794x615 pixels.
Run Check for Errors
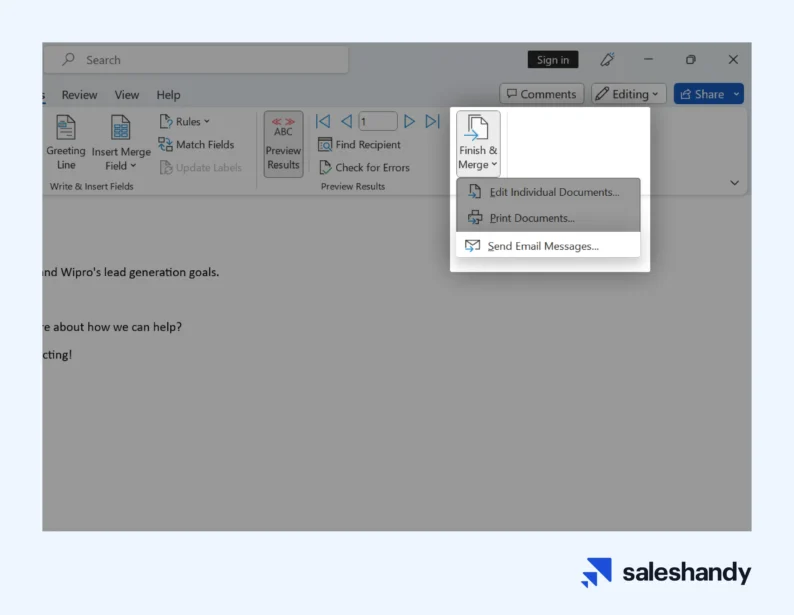pyautogui.click(x=364, y=168)
